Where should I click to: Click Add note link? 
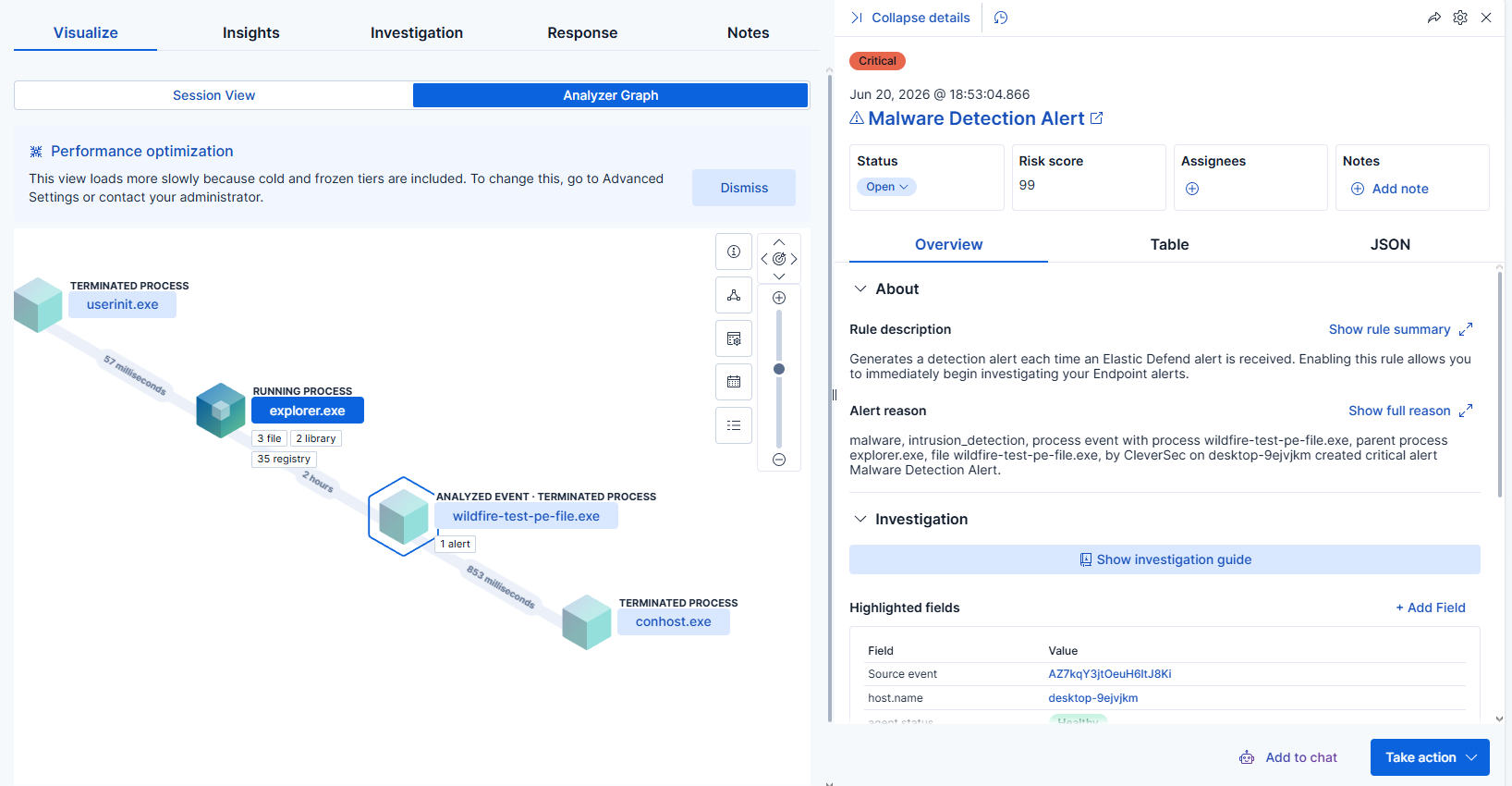tap(1390, 189)
